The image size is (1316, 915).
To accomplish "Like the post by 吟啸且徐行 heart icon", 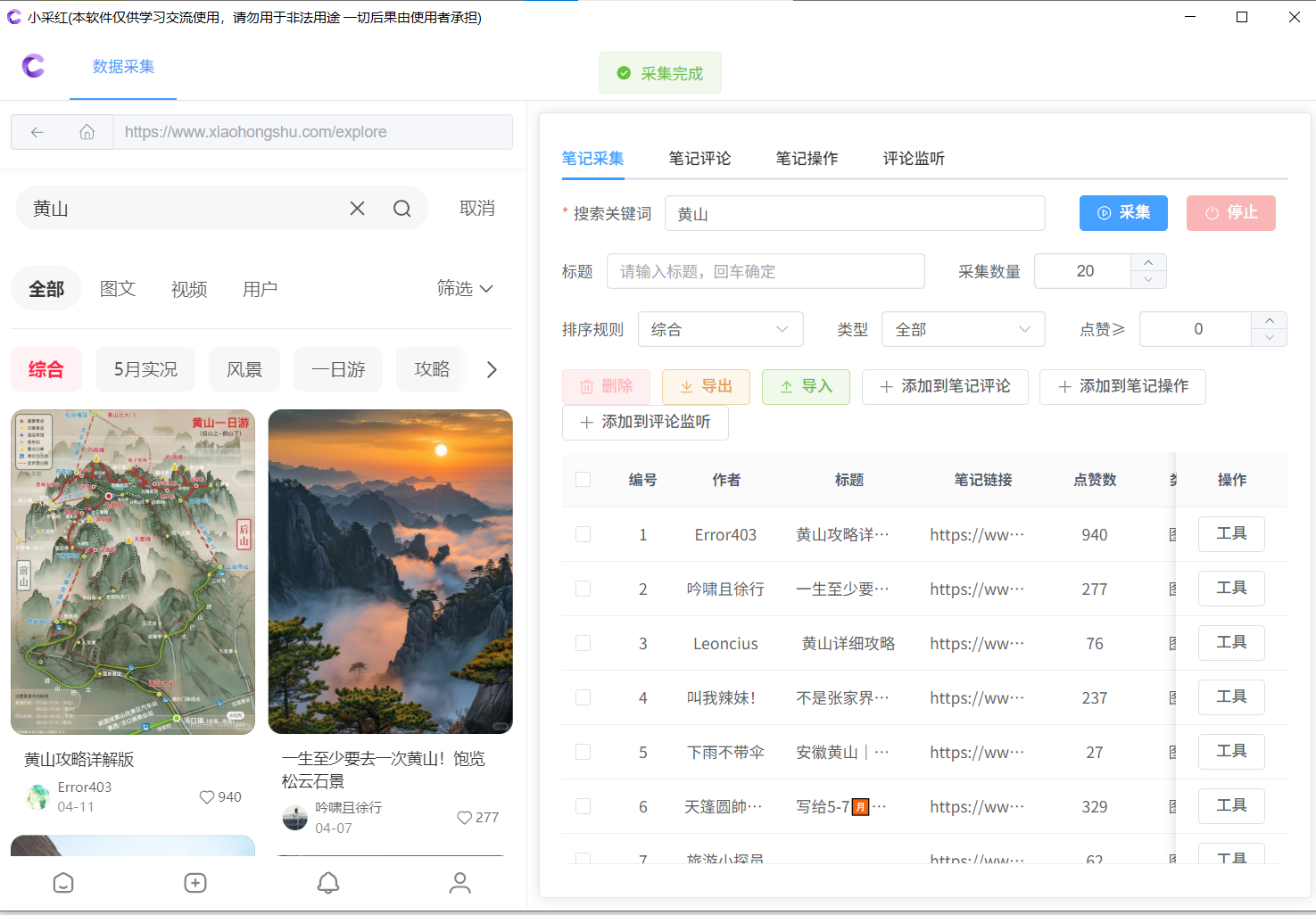I will coord(464,818).
